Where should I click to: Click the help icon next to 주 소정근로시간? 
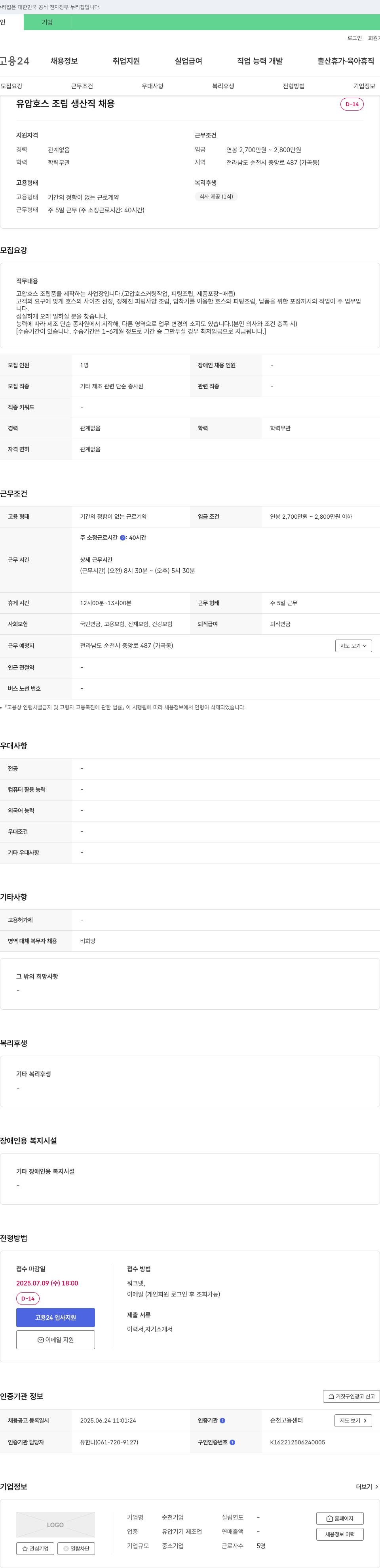tap(123, 537)
